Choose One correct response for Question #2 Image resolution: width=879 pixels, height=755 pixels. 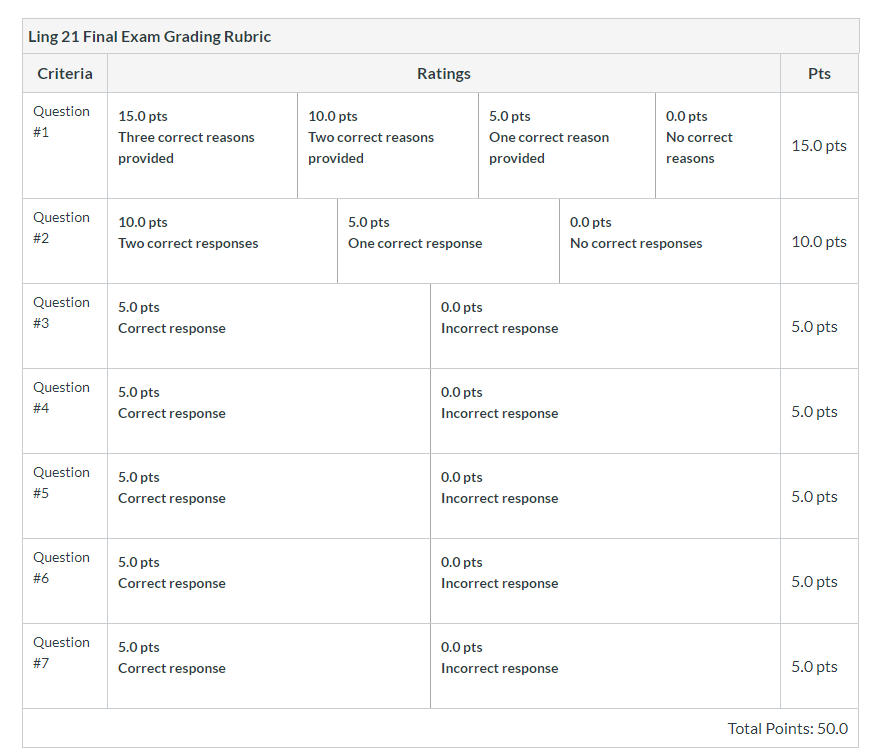coord(448,241)
